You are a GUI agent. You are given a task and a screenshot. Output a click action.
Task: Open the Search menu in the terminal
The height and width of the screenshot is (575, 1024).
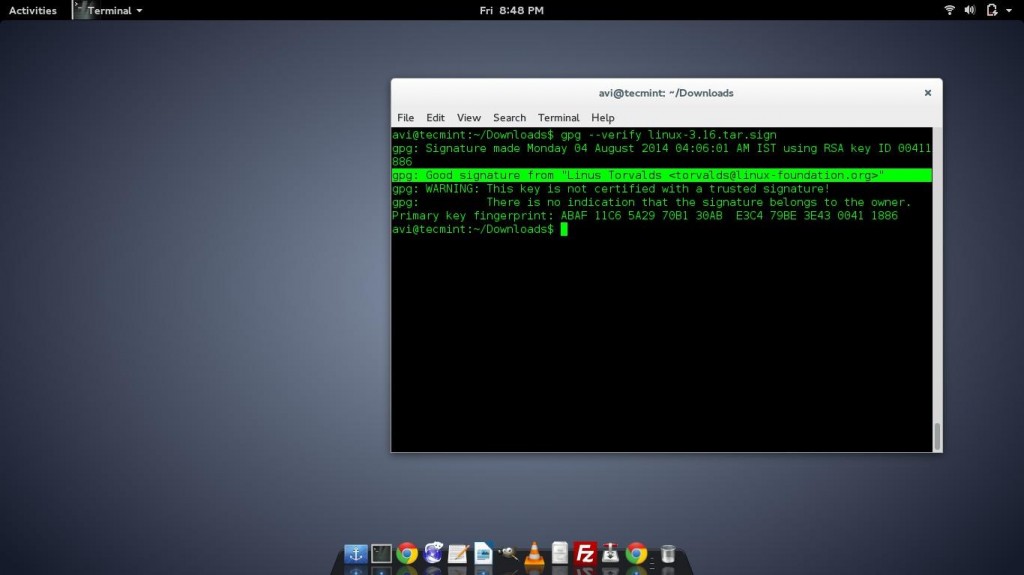tap(509, 117)
